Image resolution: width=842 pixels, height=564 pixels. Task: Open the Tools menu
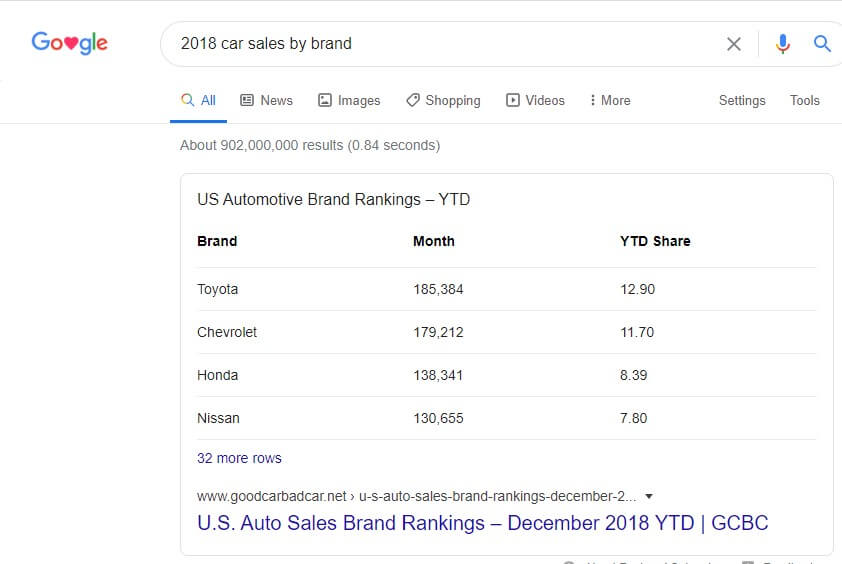point(804,100)
